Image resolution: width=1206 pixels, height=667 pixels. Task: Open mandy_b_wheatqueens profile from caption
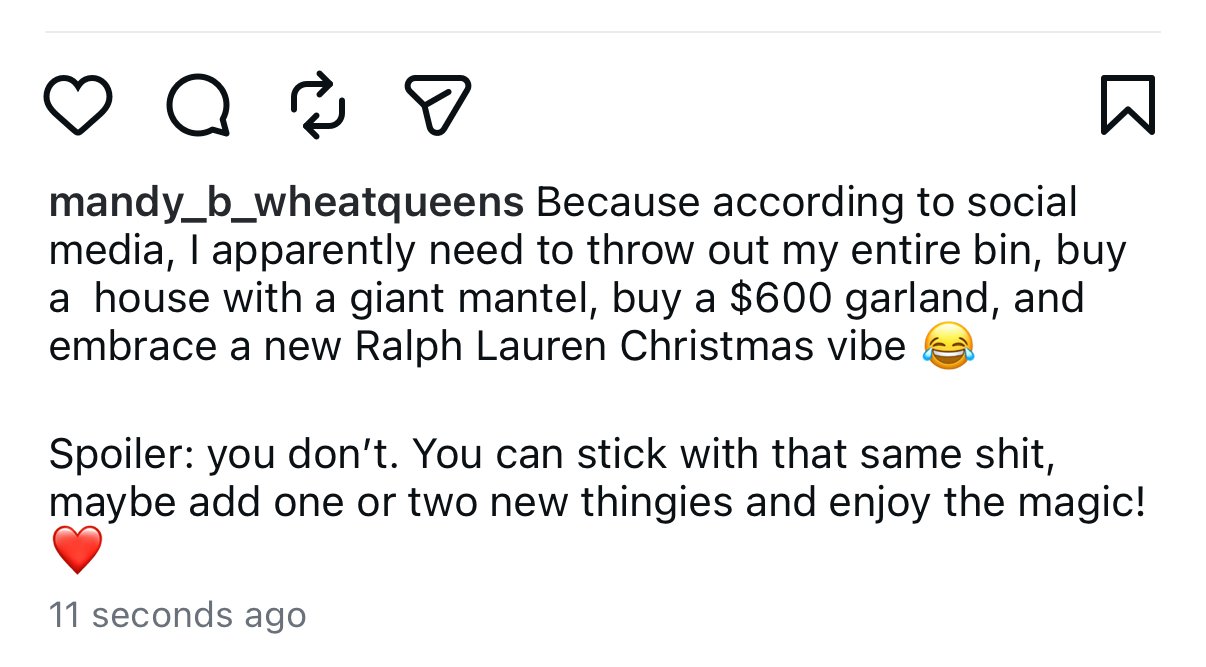click(x=286, y=203)
